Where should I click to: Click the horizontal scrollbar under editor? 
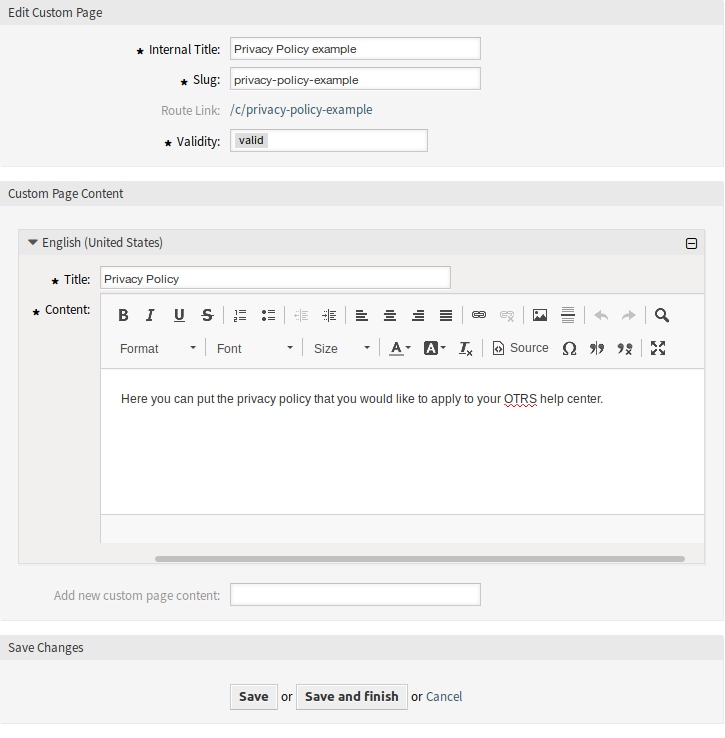point(419,559)
